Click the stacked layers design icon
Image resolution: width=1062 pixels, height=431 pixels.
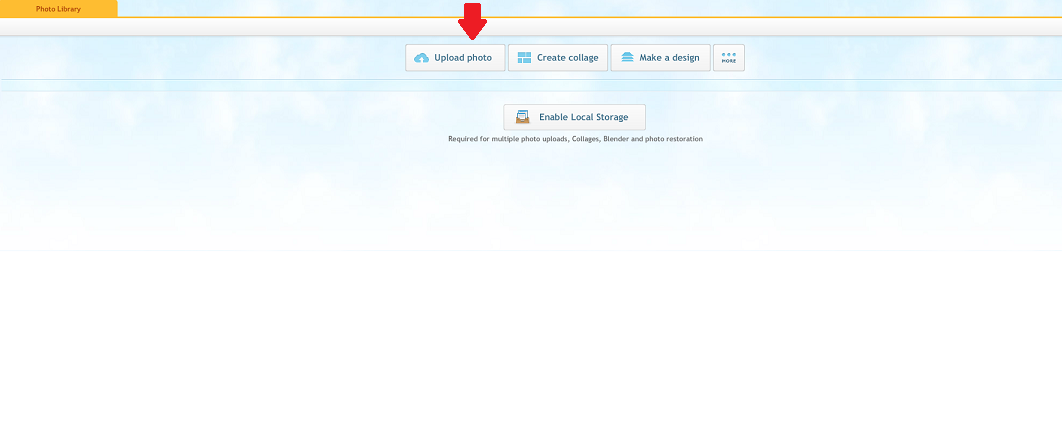[x=627, y=58]
